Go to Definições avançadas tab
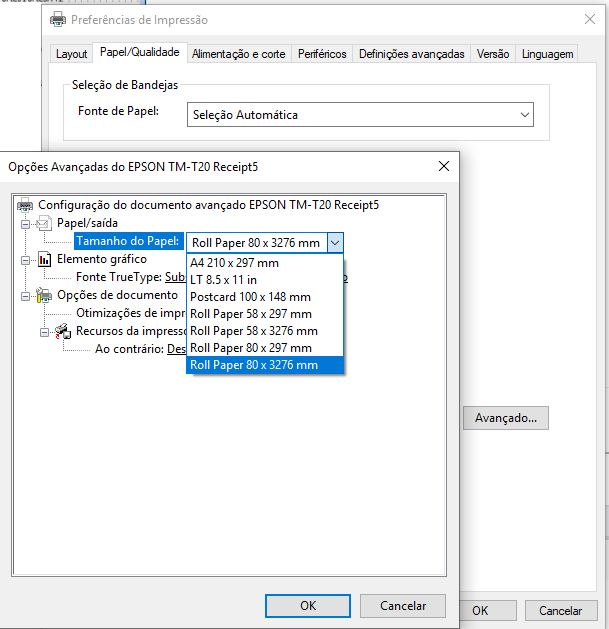Image resolution: width=609 pixels, height=629 pixels. pos(411,54)
